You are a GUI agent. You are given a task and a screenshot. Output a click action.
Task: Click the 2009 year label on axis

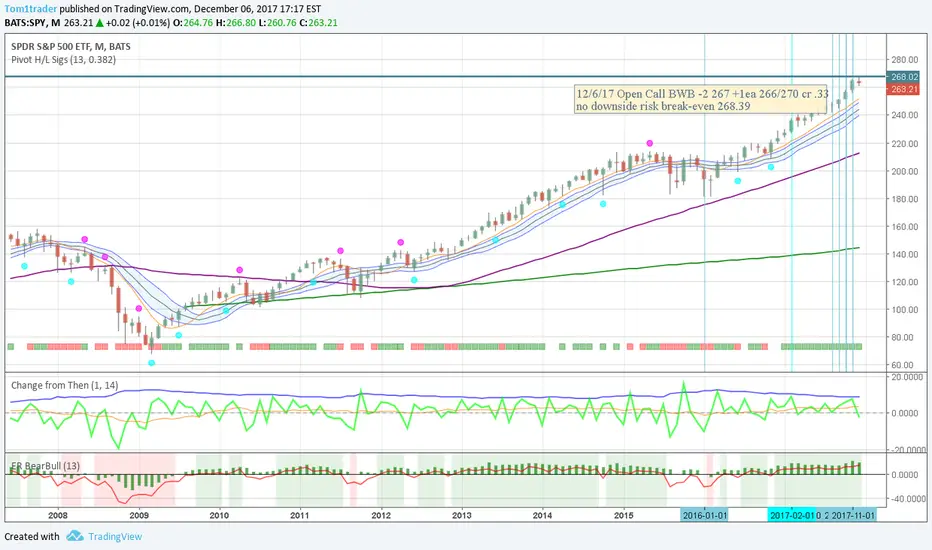[138, 515]
